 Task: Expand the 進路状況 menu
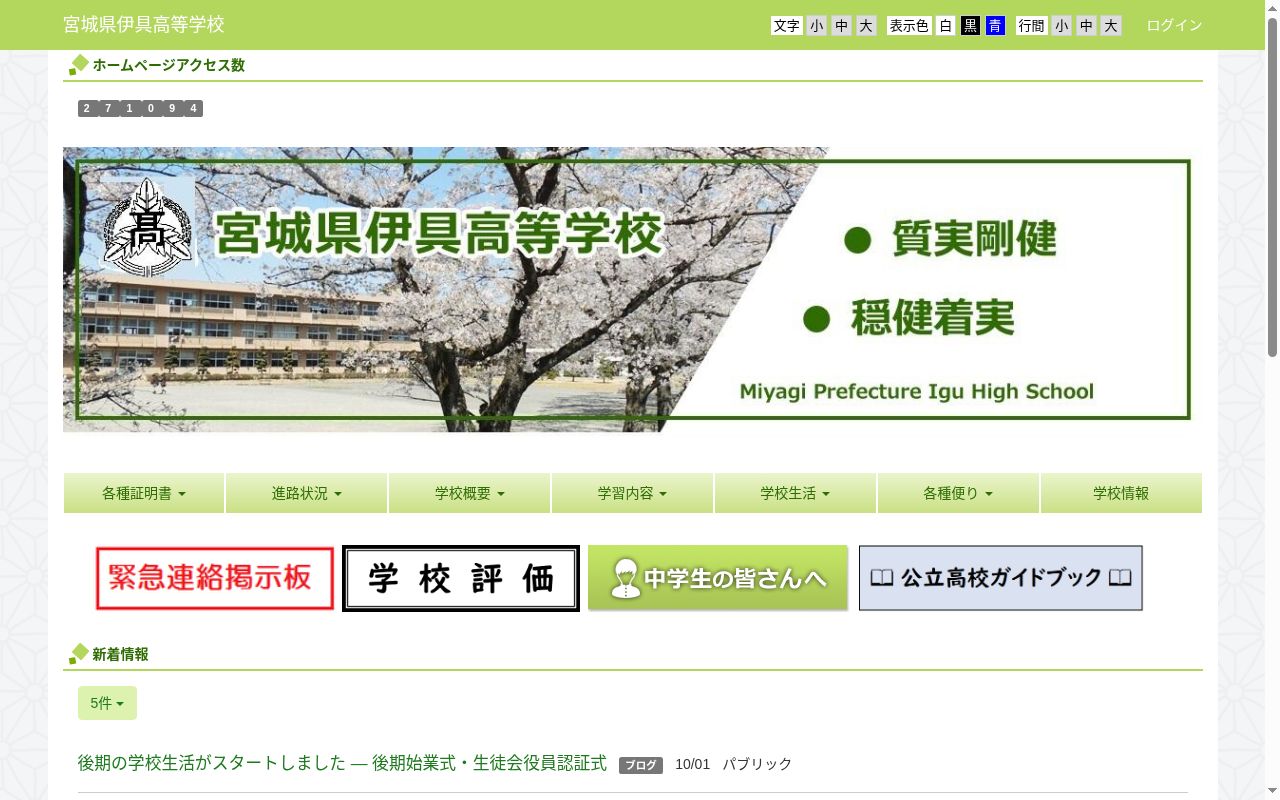tap(307, 493)
